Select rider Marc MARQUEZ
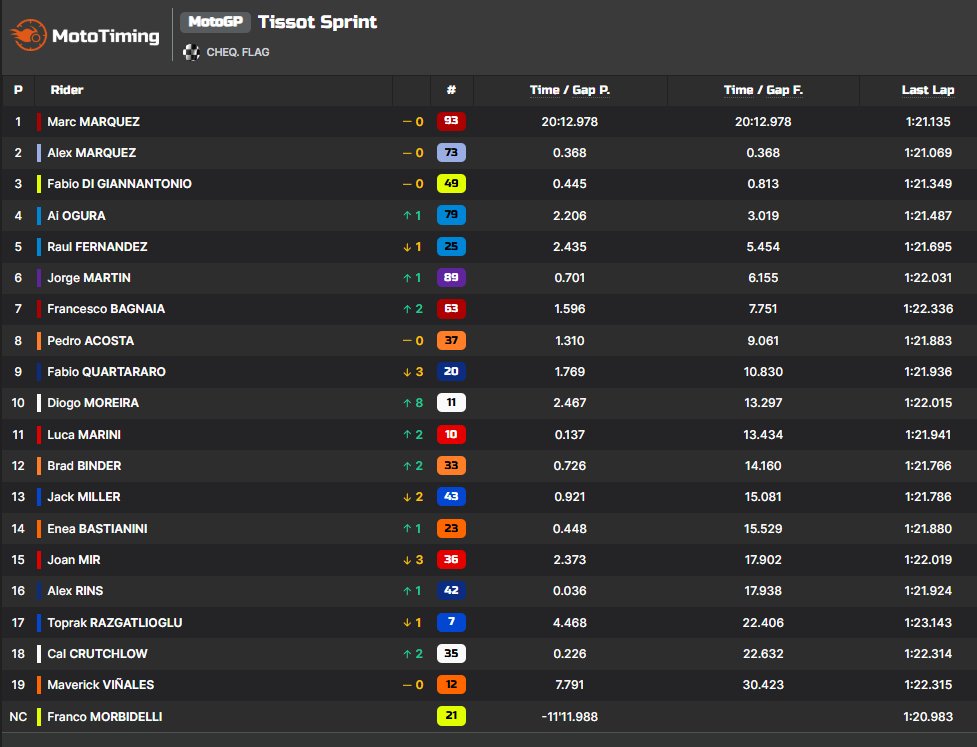The image size is (977, 747). pos(93,121)
